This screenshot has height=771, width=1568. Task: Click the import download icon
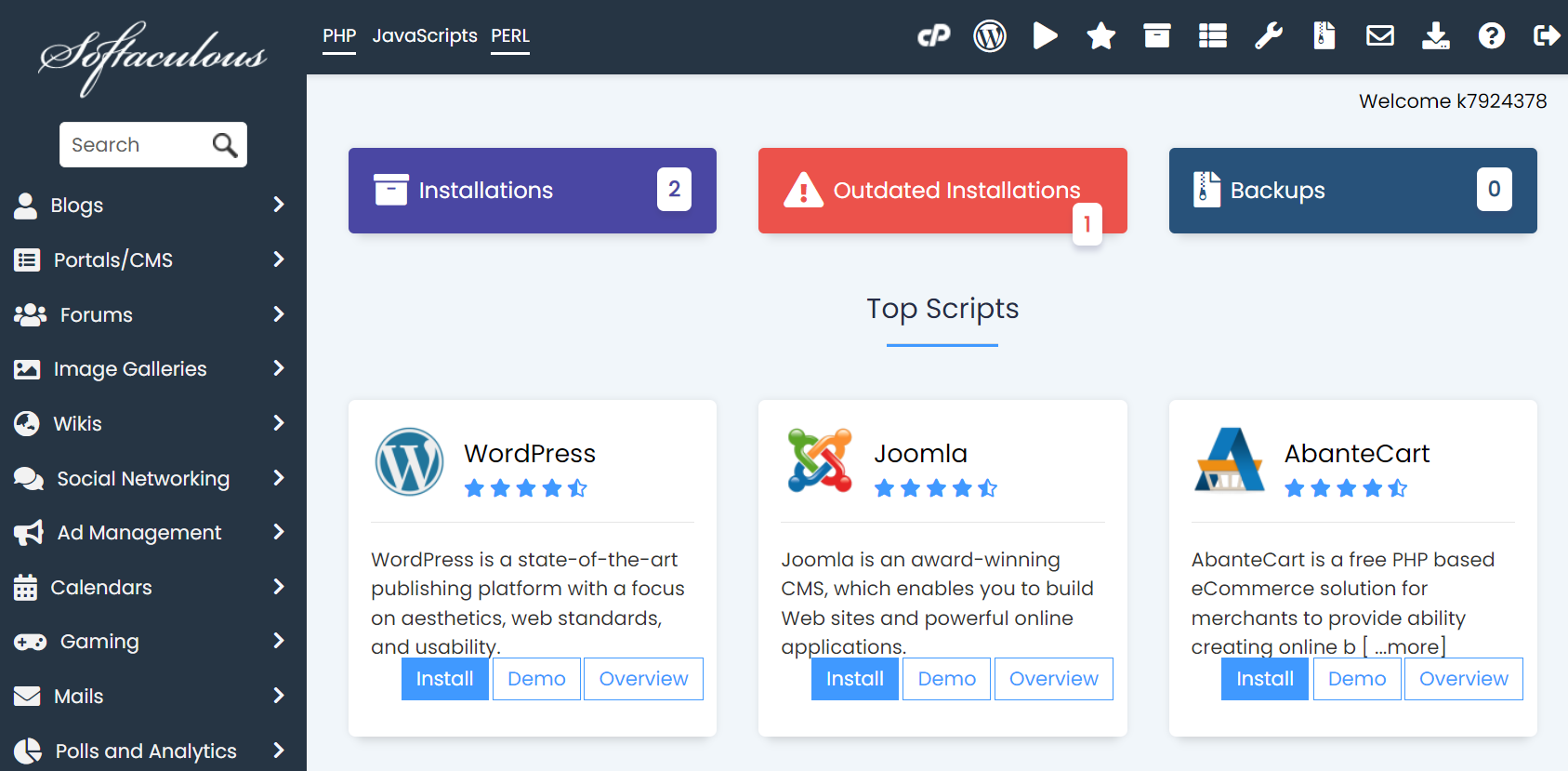tap(1436, 36)
